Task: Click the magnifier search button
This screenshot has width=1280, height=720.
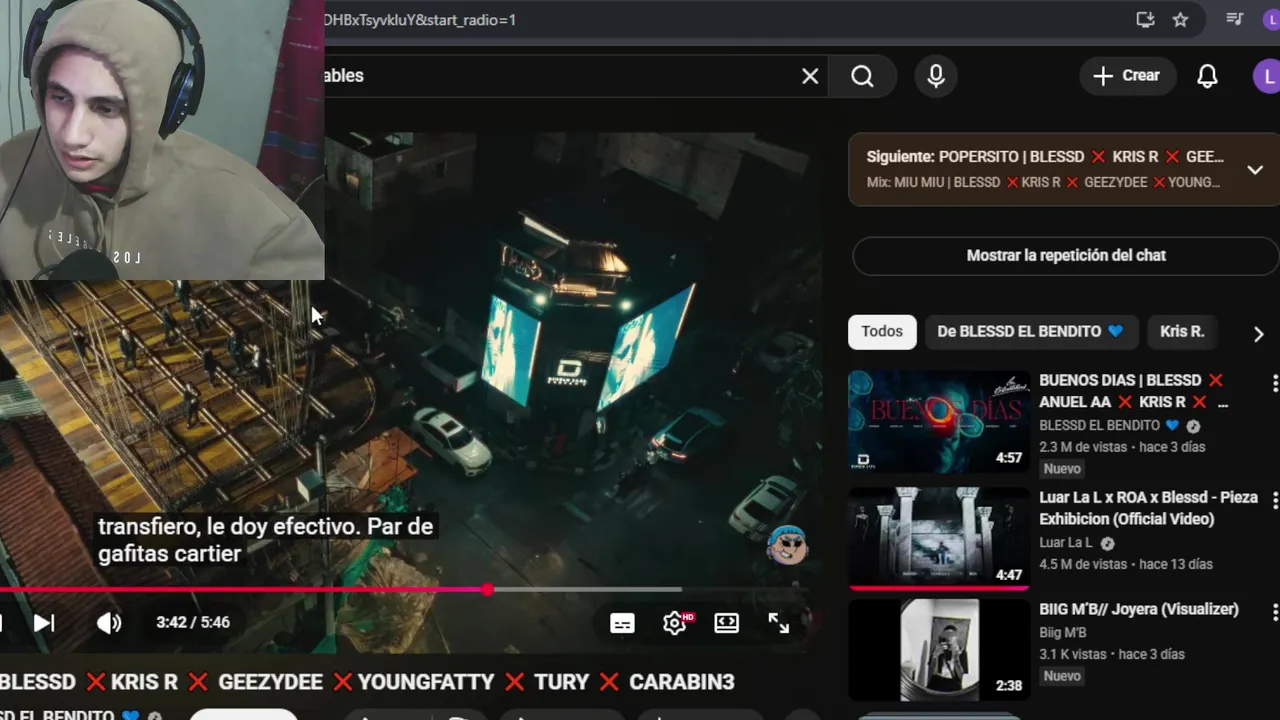Action: click(862, 76)
